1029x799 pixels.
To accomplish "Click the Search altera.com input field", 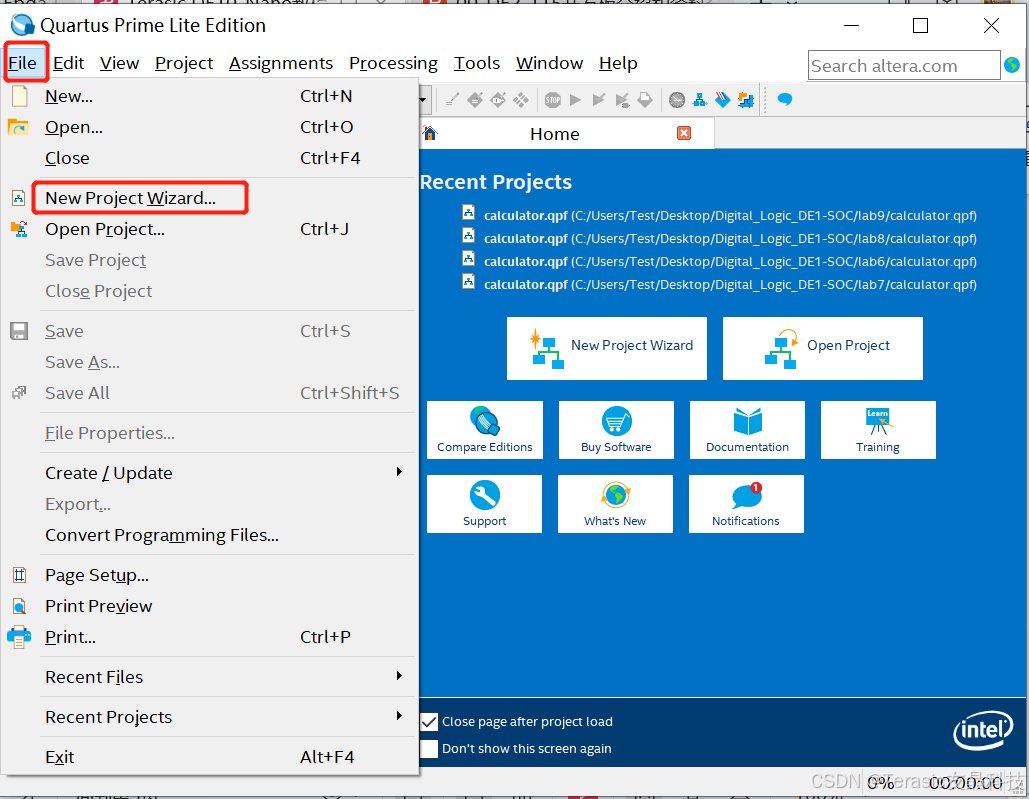I will pyautogui.click(x=904, y=66).
